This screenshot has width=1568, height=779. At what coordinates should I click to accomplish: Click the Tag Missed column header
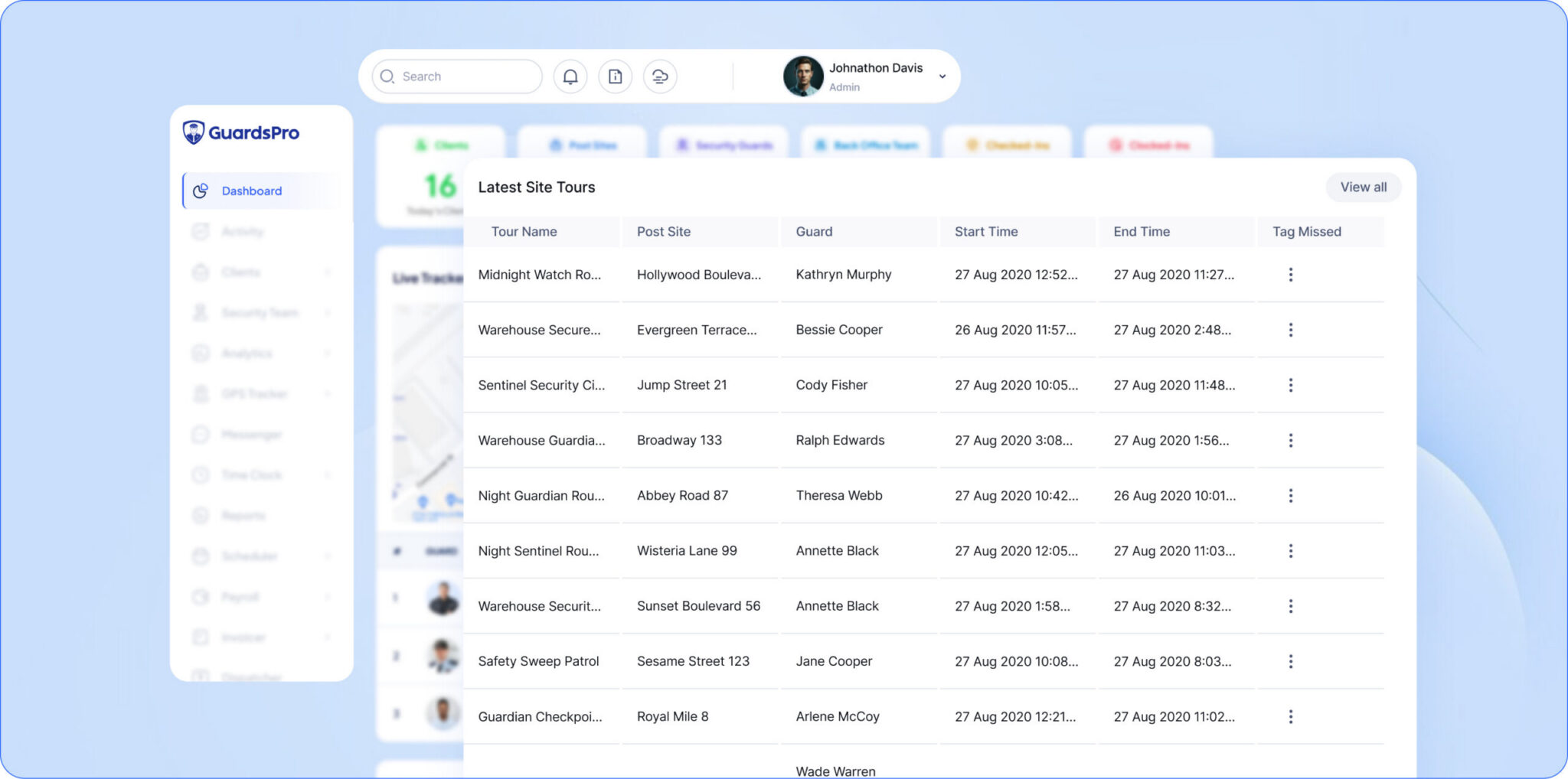click(x=1306, y=232)
